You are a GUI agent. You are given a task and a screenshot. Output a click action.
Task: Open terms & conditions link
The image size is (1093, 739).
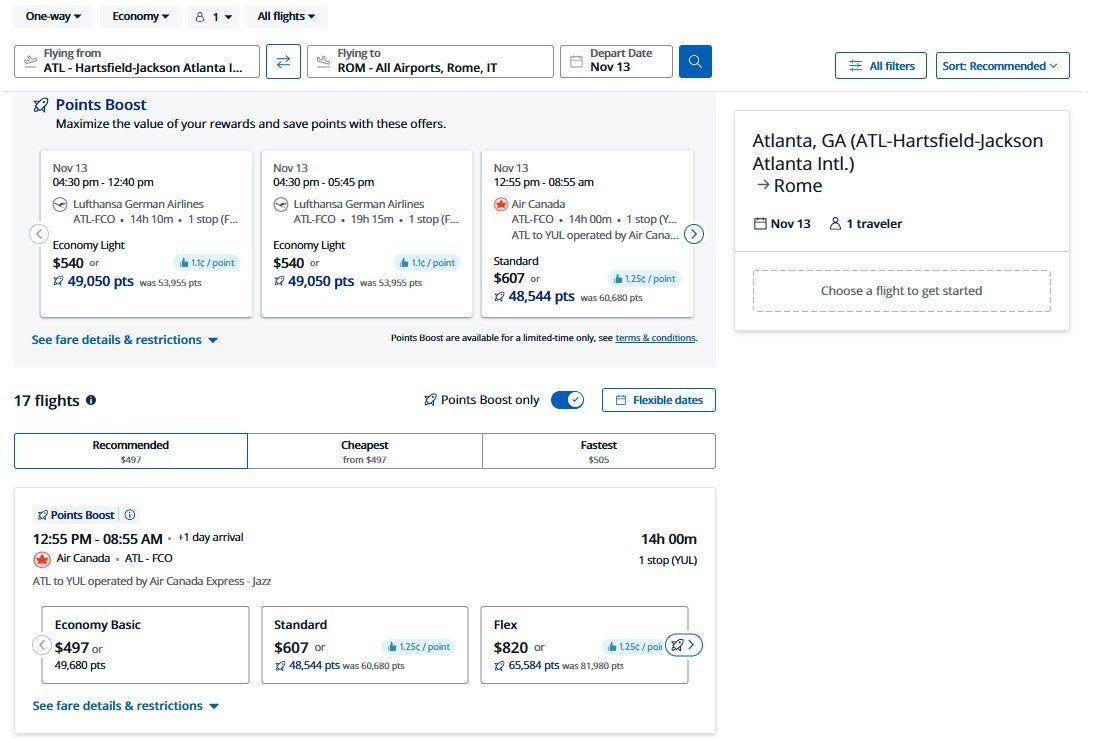(x=655, y=338)
